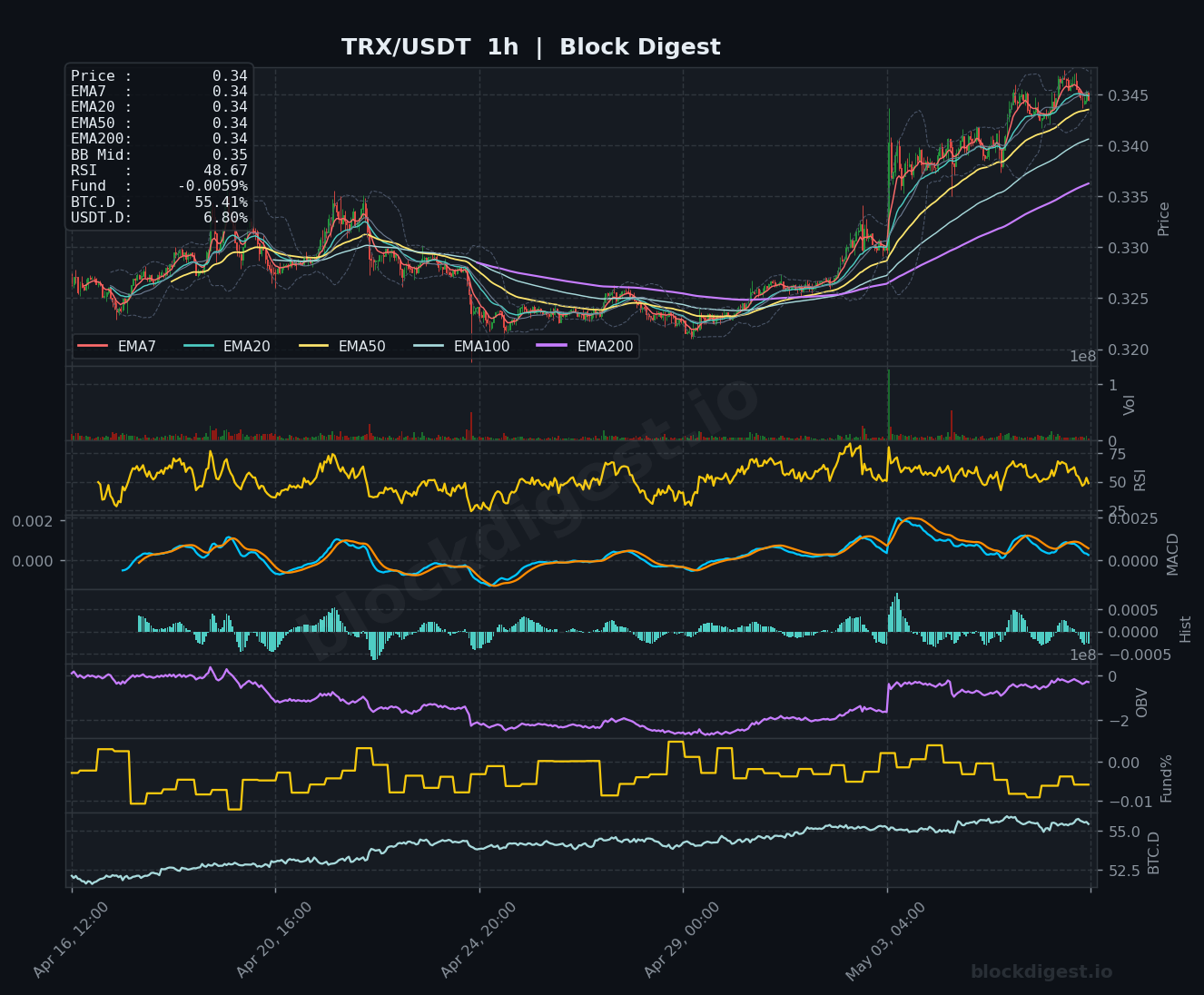Click the May 03, 04:00 date label
This screenshot has height=995, width=1204.
[885, 940]
